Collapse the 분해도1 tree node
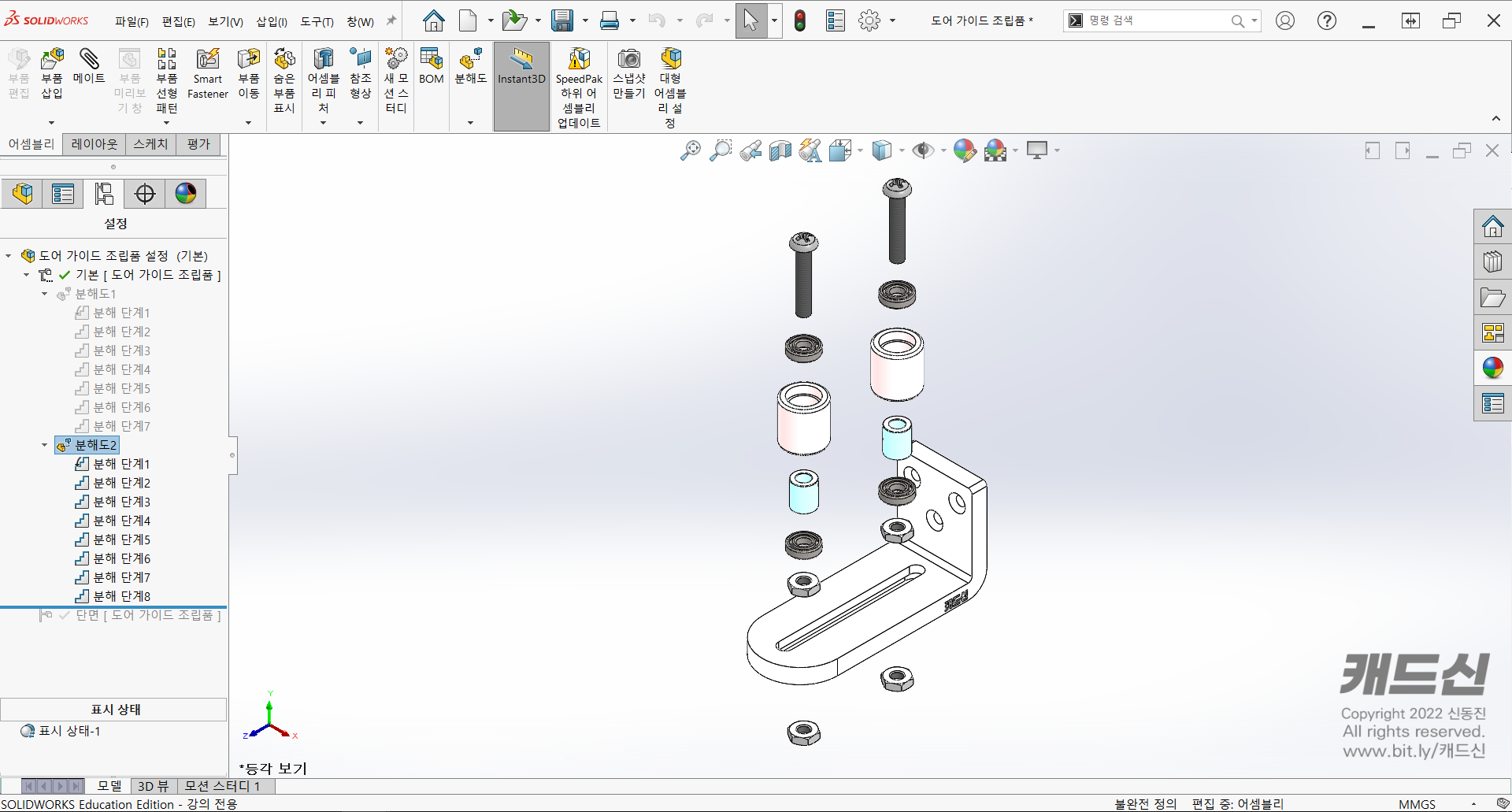This screenshot has width=1512, height=812. [x=45, y=294]
